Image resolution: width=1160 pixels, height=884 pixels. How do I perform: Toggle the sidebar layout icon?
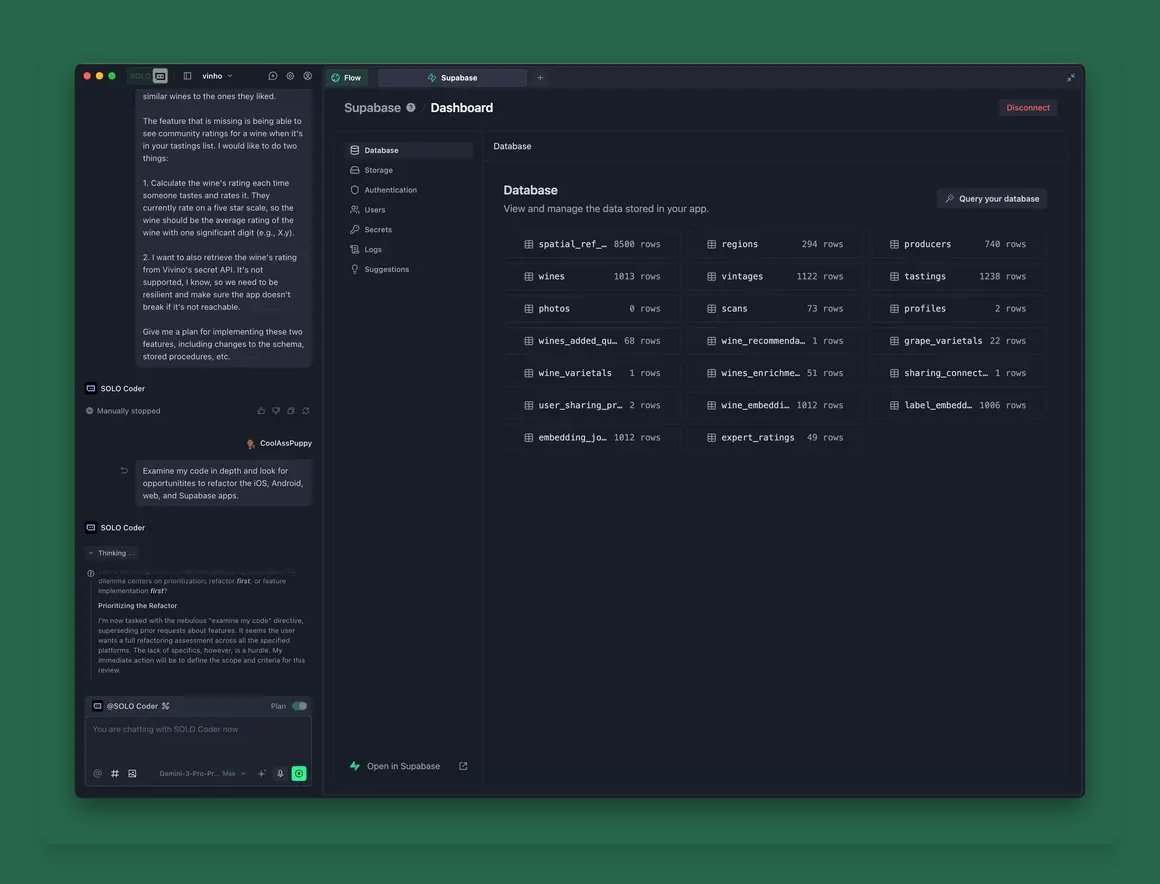tap(187, 76)
